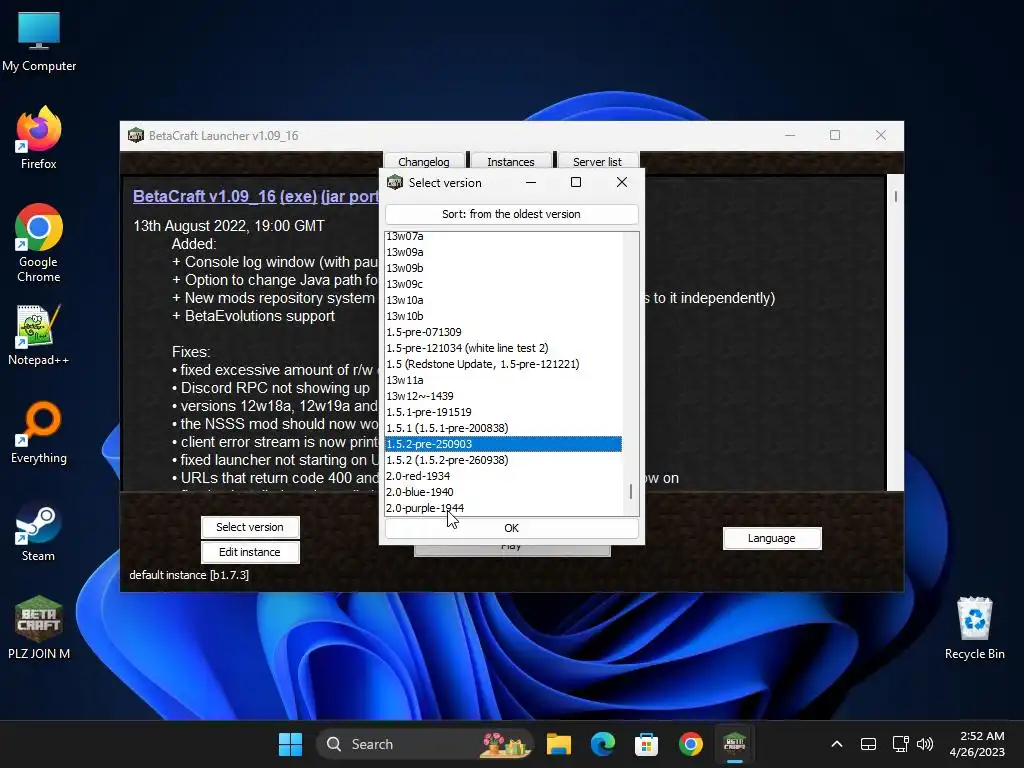
Task: Select version 13w09c in the list
Action: coord(503,284)
